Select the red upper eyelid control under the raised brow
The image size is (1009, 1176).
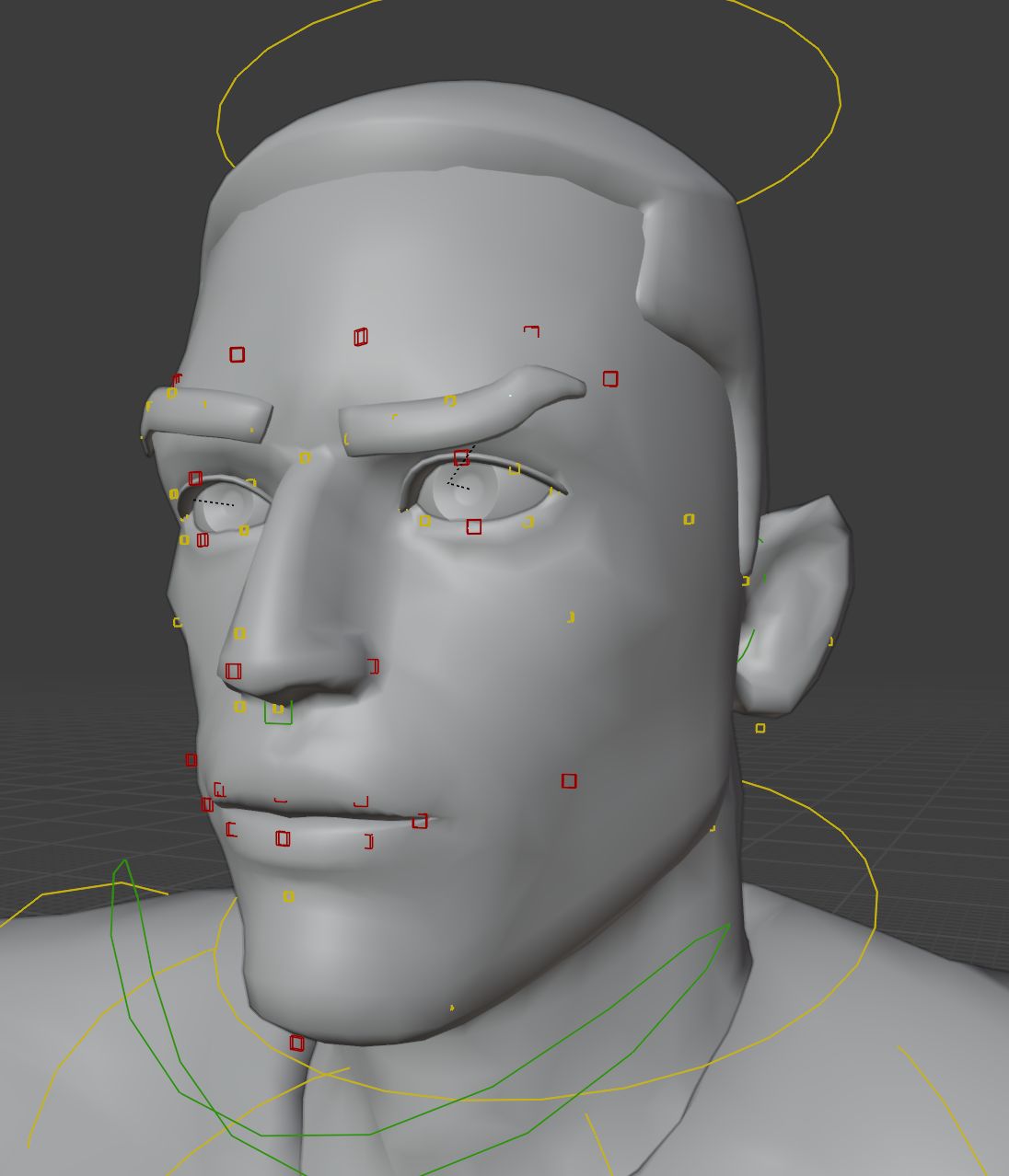point(461,457)
